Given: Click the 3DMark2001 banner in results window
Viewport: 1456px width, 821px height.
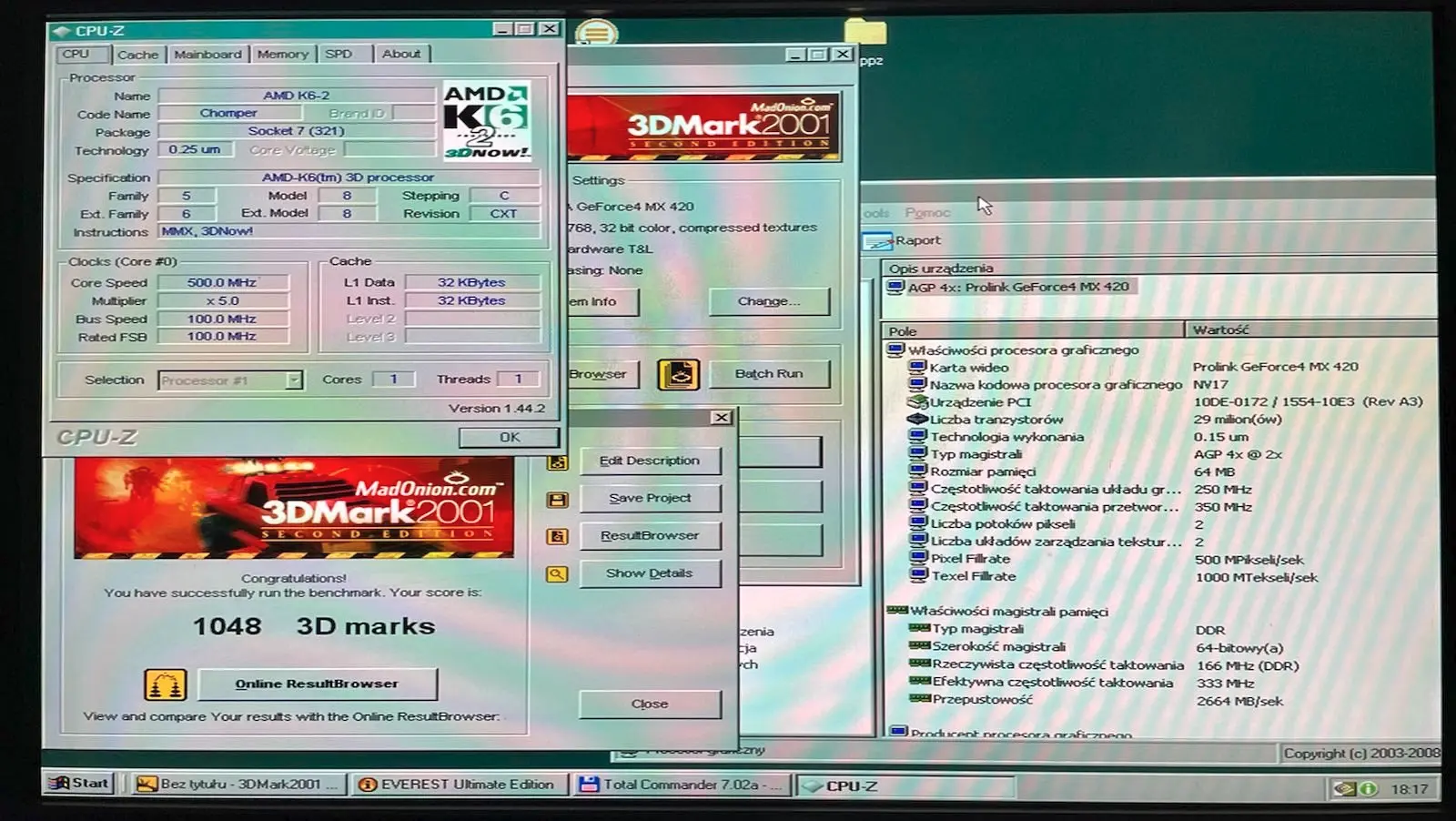Looking at the screenshot, I should [x=294, y=507].
